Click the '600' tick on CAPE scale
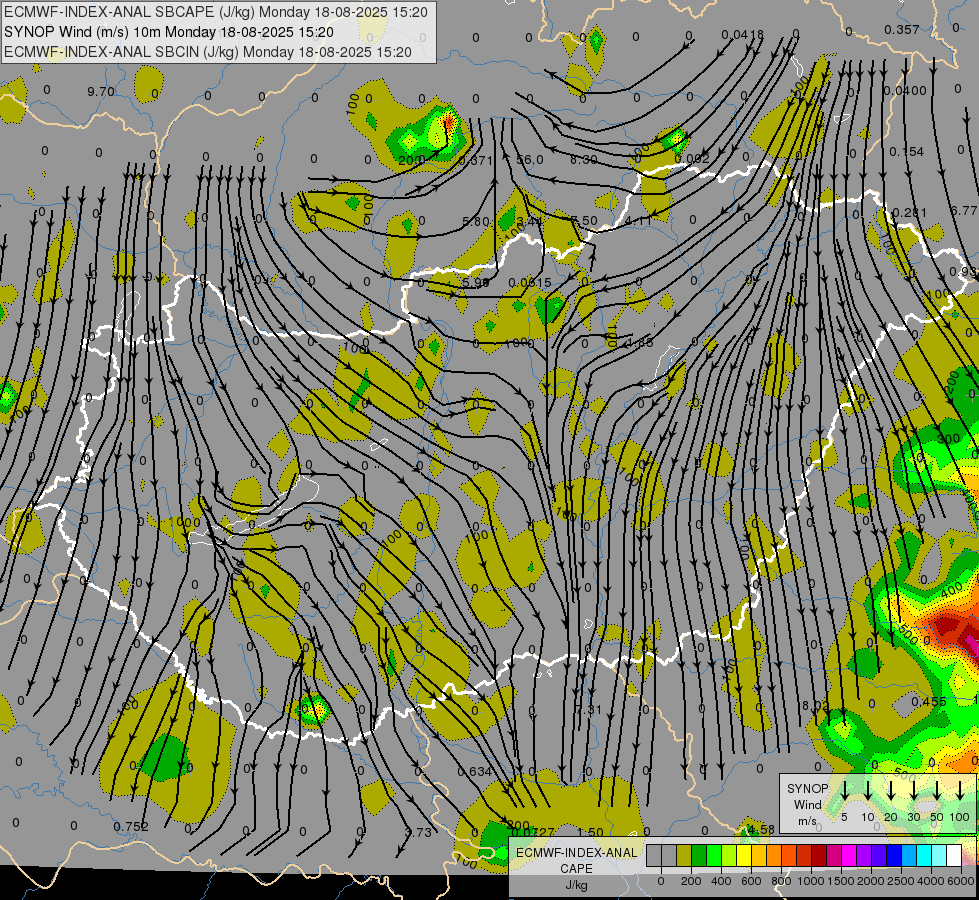 (751, 881)
